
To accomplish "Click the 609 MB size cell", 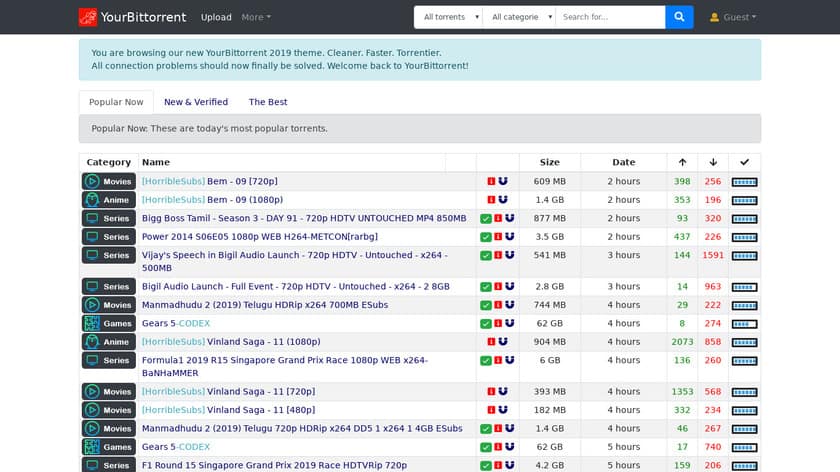I will tap(550, 181).
